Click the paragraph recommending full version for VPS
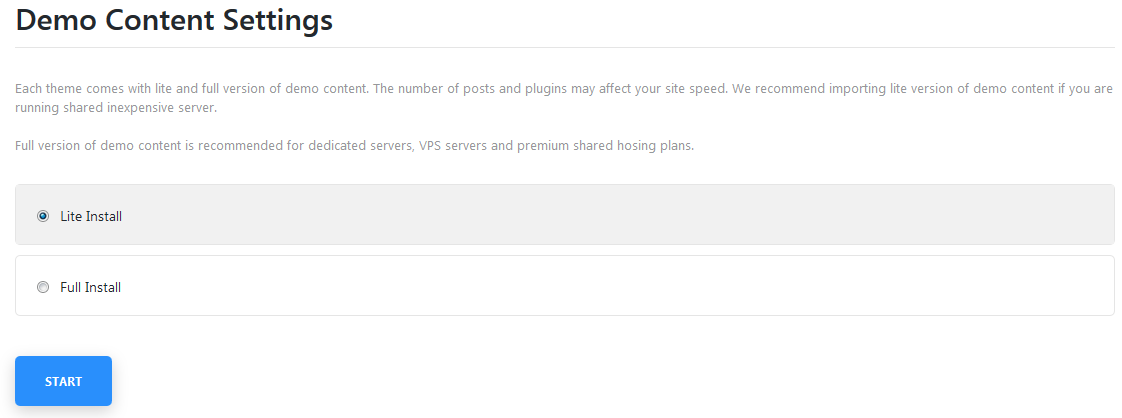Image resolution: width=1122 pixels, height=418 pixels. point(354,146)
